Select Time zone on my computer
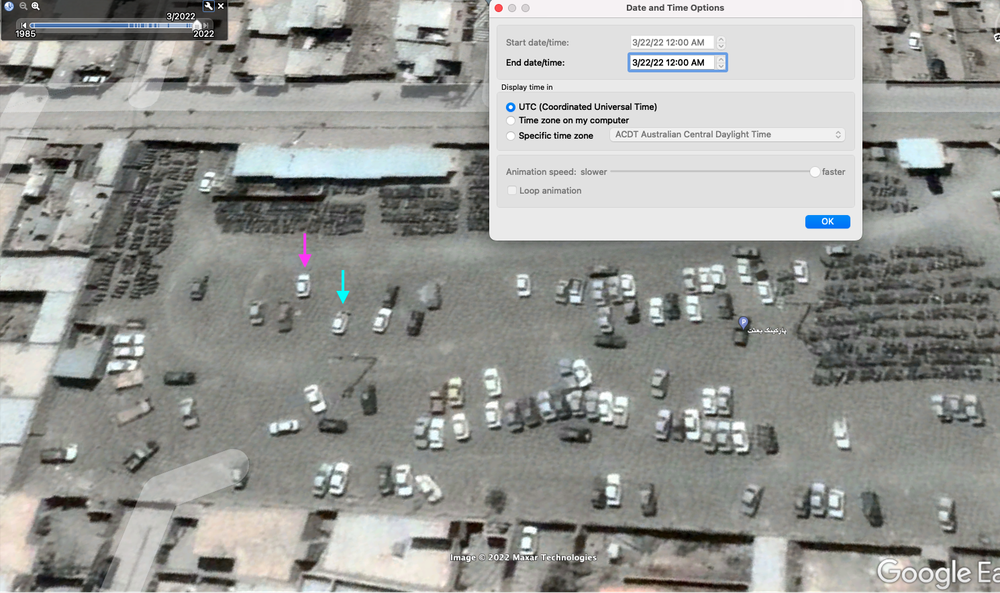 (510, 121)
